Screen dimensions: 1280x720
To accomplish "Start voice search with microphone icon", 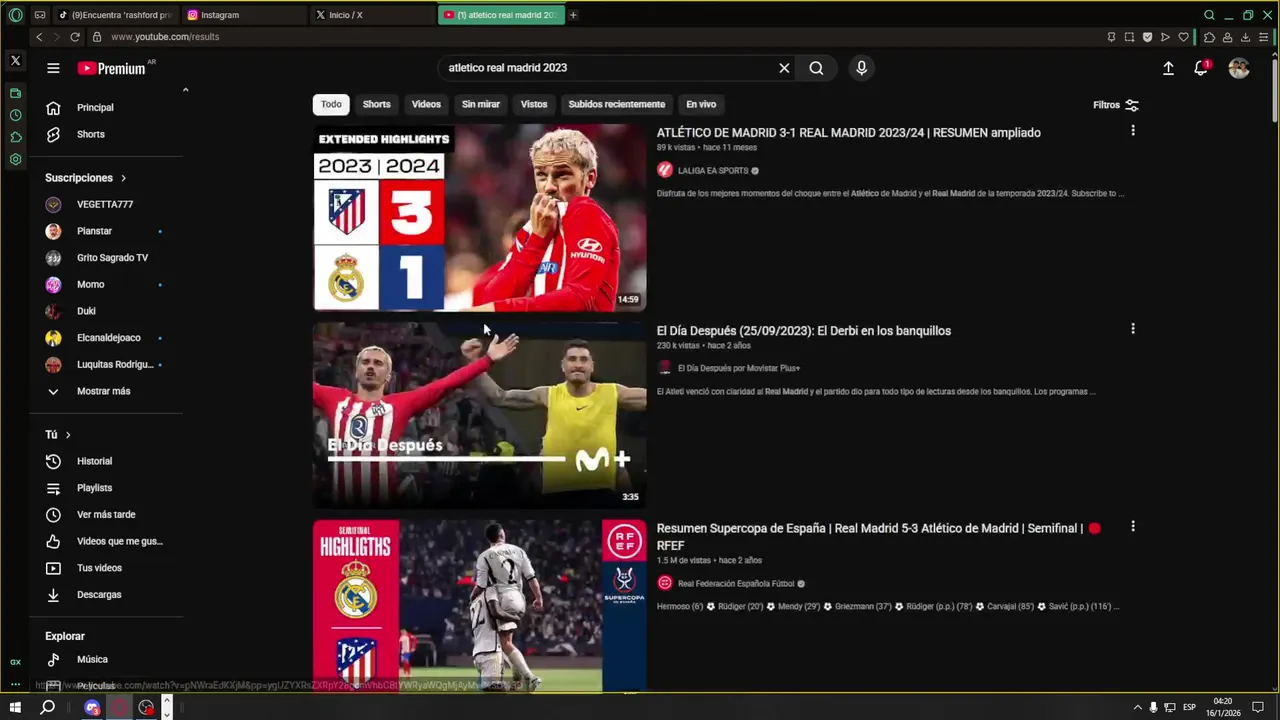I will (x=861, y=68).
